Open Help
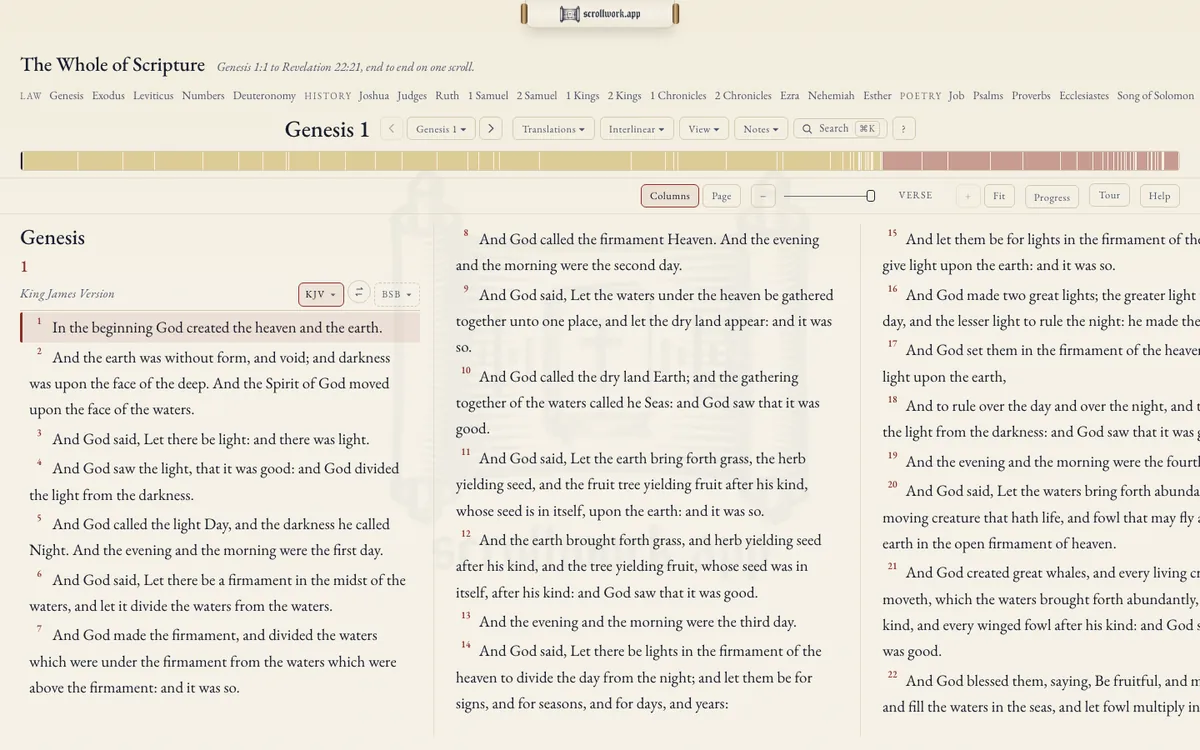 point(1160,196)
